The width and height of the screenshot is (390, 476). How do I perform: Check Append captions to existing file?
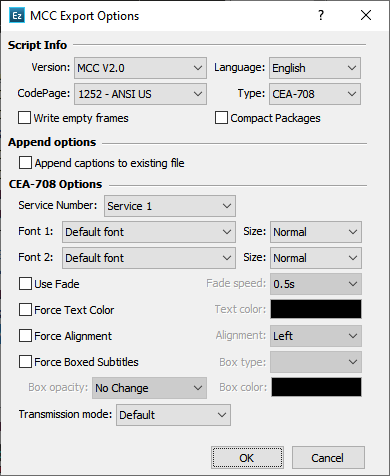25,163
